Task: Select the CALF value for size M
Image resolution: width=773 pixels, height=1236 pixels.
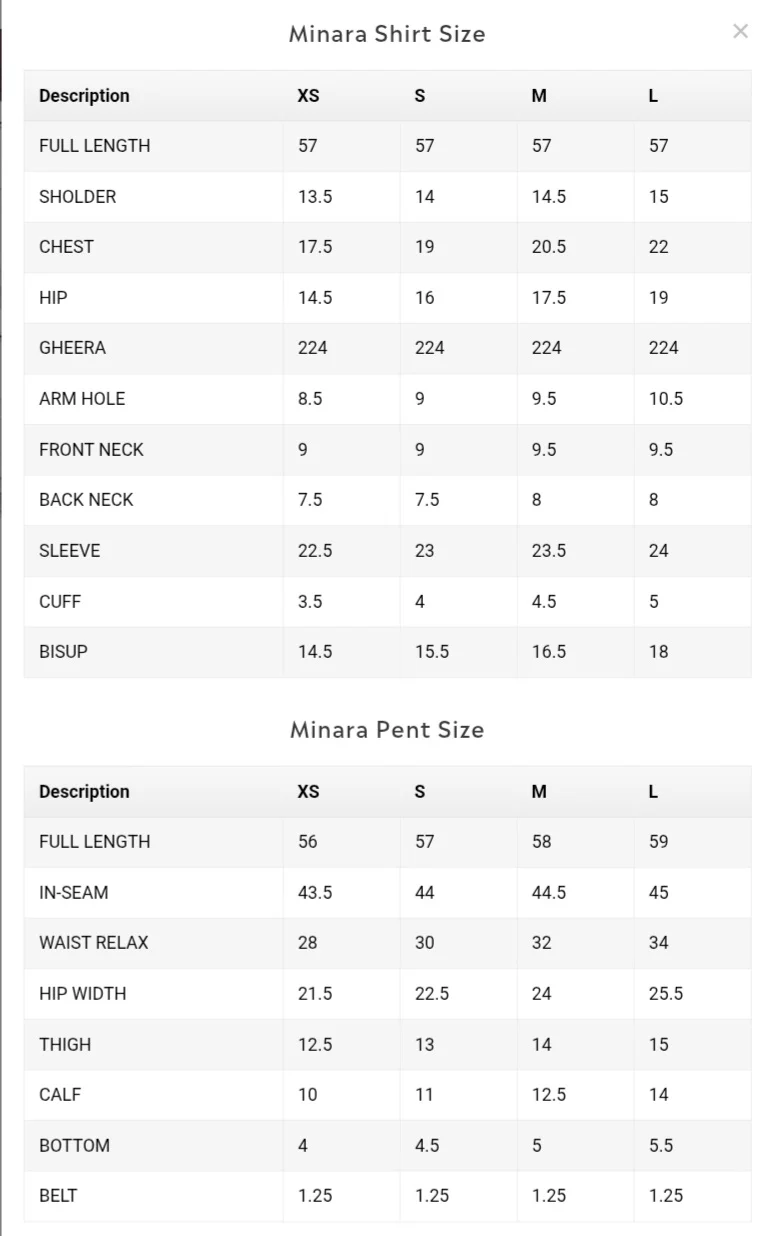Action: pos(549,1095)
